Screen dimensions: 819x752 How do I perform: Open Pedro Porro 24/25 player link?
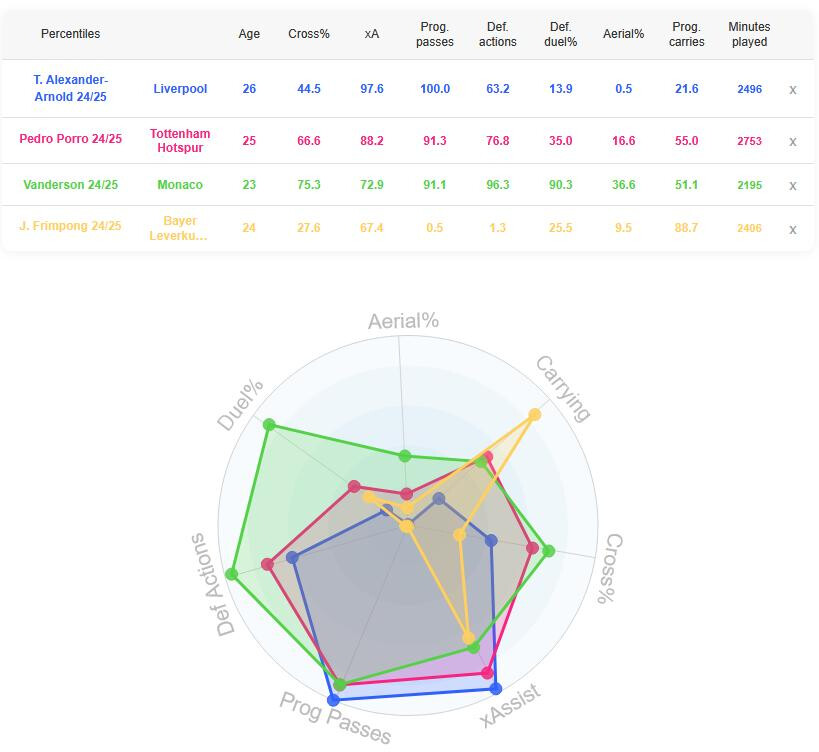point(71,139)
